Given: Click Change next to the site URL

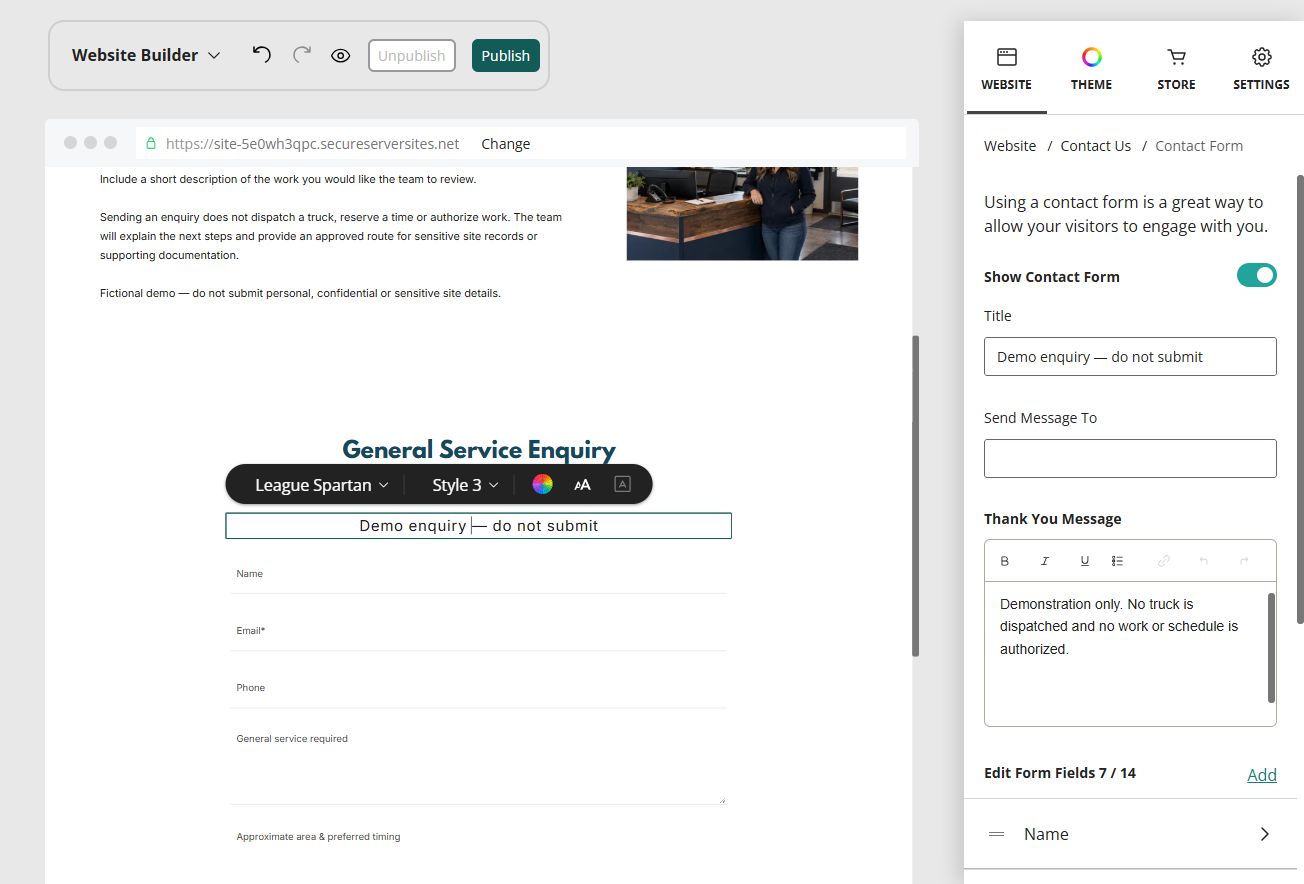Looking at the screenshot, I should 506,144.
